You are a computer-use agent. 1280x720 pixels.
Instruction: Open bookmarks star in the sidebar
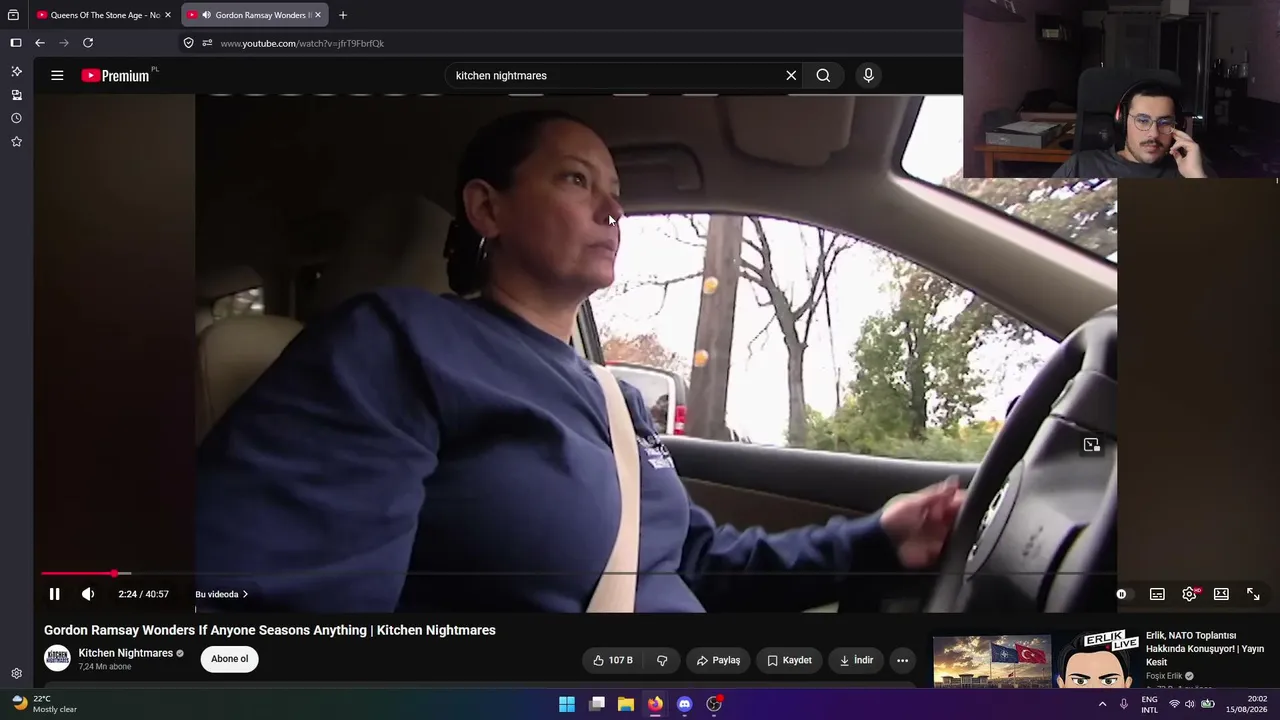pos(16,142)
